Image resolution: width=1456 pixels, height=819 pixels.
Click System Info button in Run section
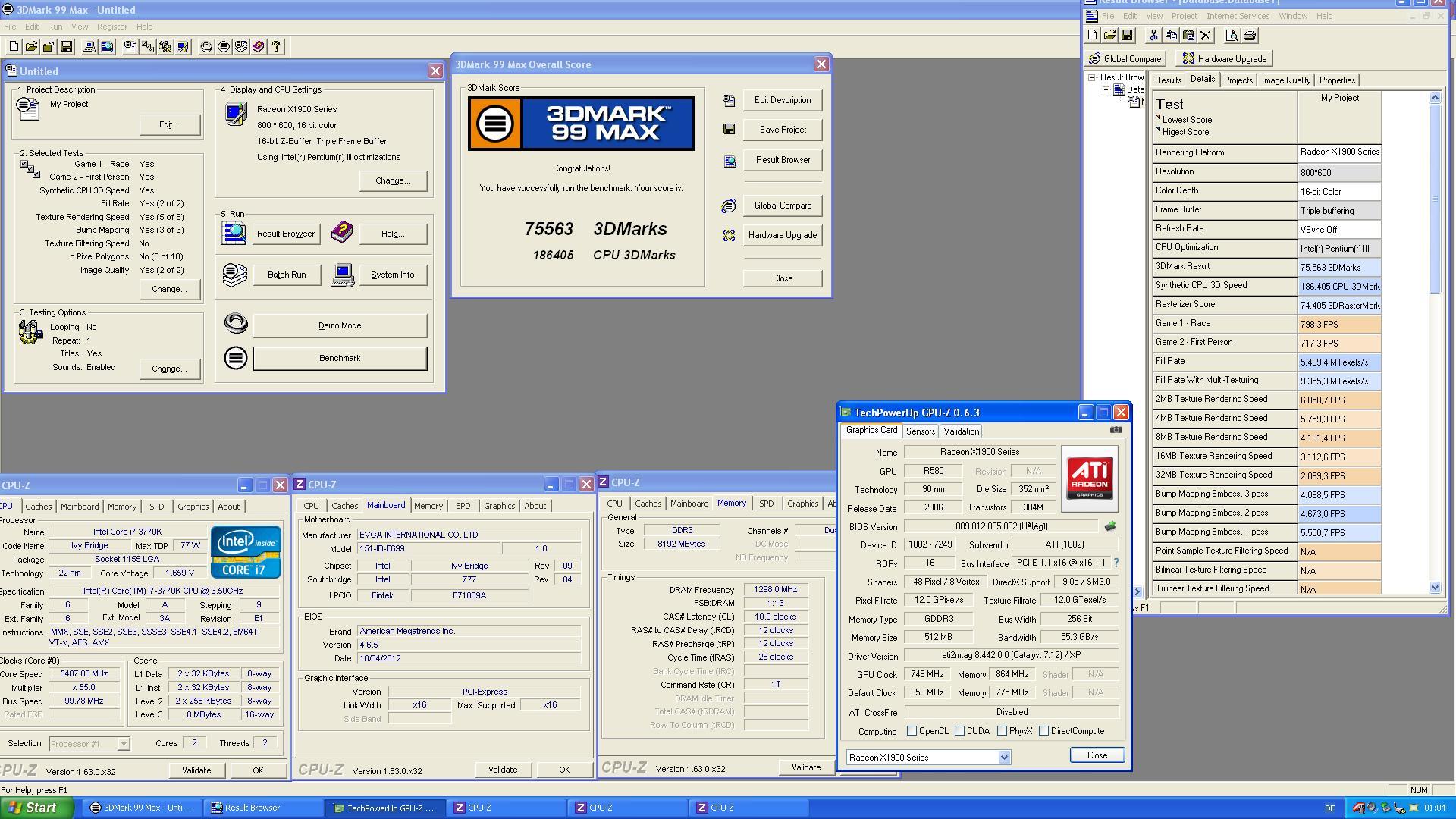(392, 275)
